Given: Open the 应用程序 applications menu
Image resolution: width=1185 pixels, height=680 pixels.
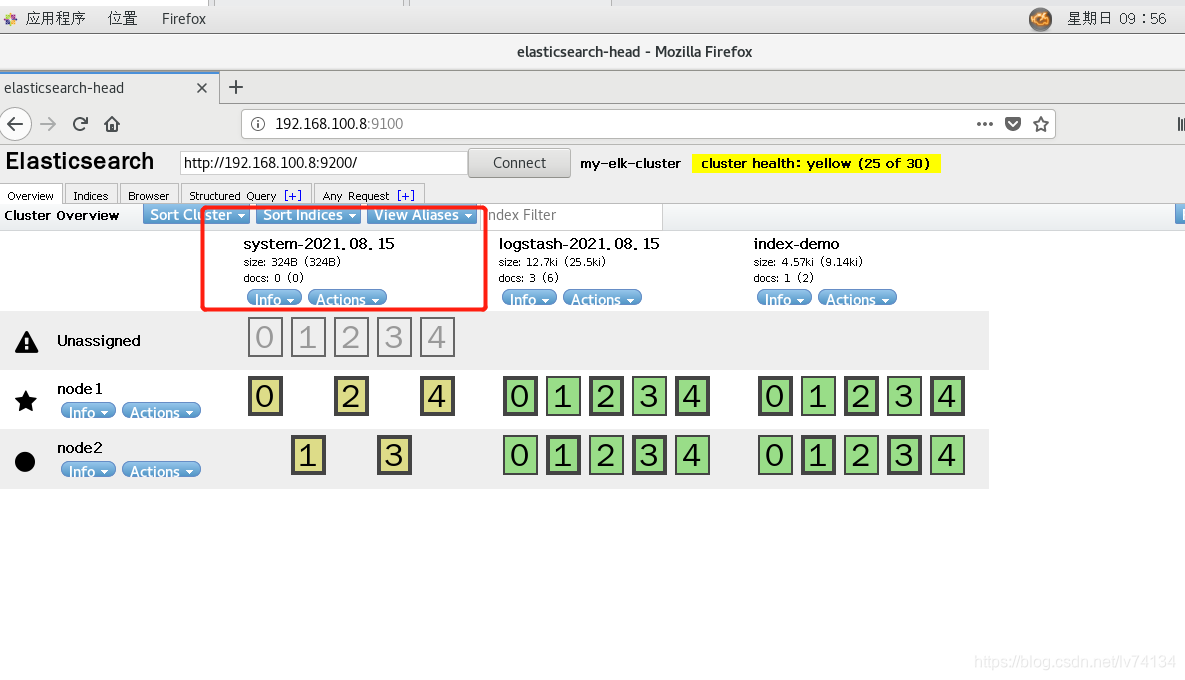Looking at the screenshot, I should pyautogui.click(x=55, y=19).
